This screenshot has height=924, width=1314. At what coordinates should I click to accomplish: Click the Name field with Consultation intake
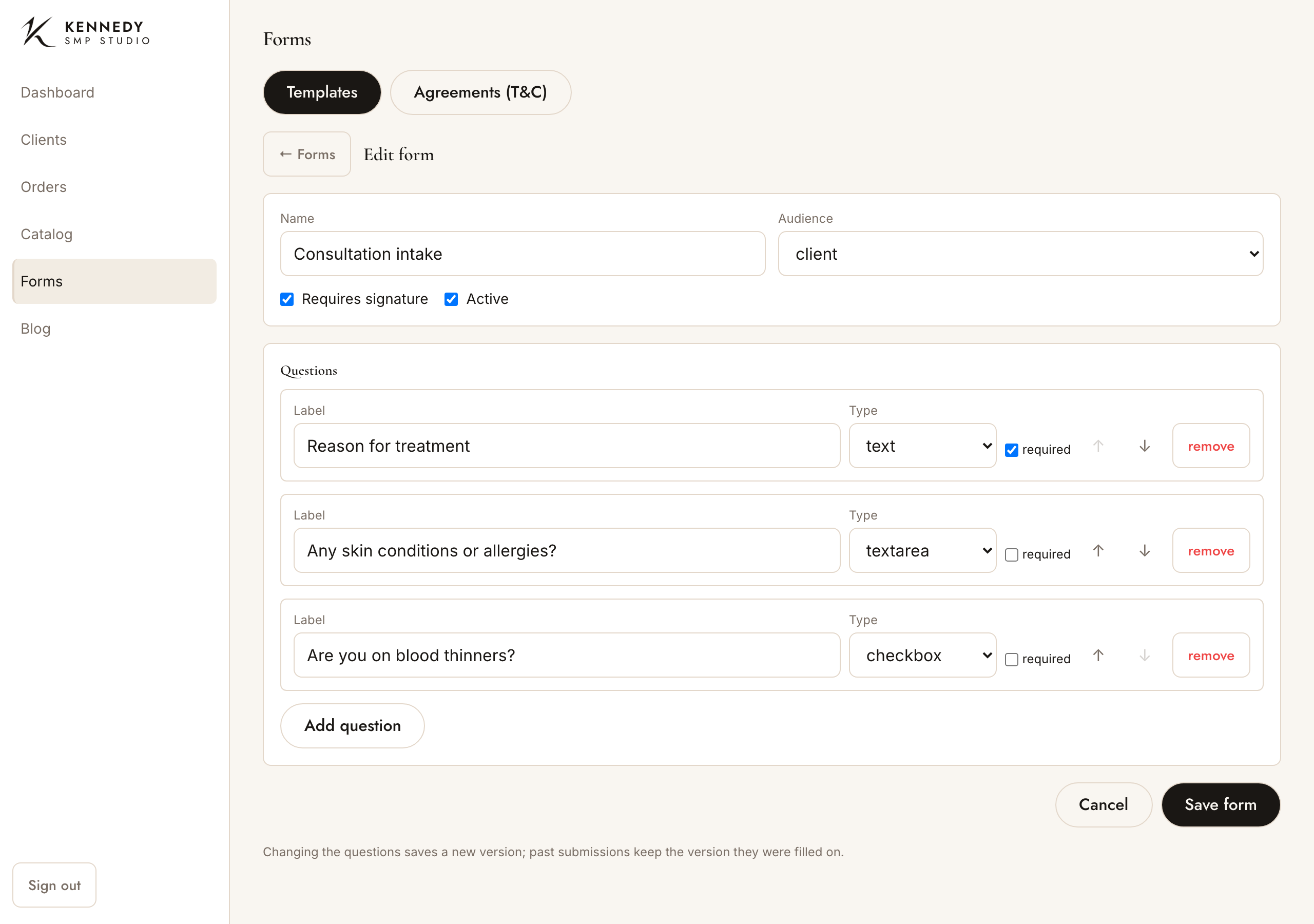coord(523,254)
